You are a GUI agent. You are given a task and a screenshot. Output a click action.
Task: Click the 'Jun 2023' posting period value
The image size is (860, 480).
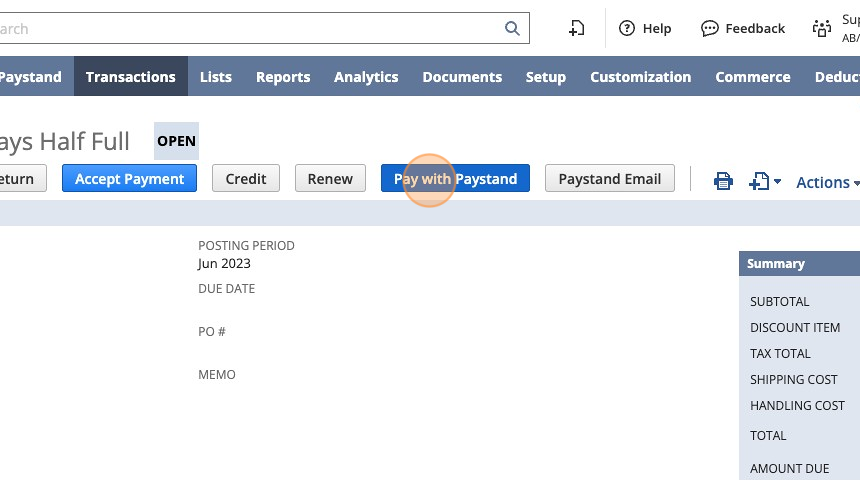[x=224, y=263]
